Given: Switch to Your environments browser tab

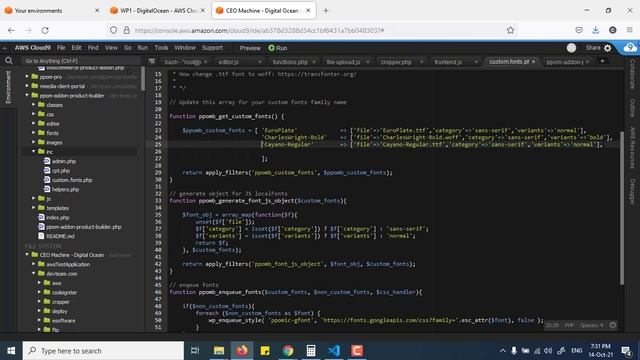Looking at the screenshot, I should click(38, 11).
